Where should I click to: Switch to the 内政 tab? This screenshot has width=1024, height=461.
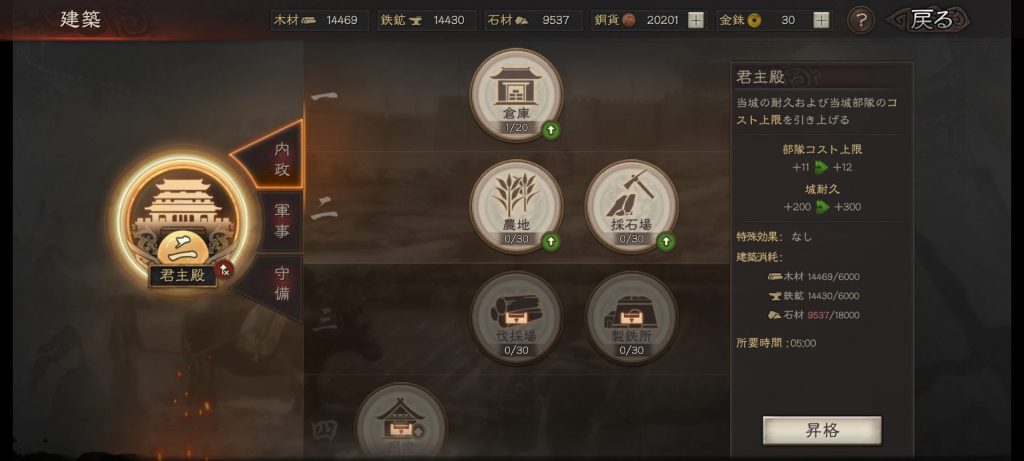pos(281,159)
